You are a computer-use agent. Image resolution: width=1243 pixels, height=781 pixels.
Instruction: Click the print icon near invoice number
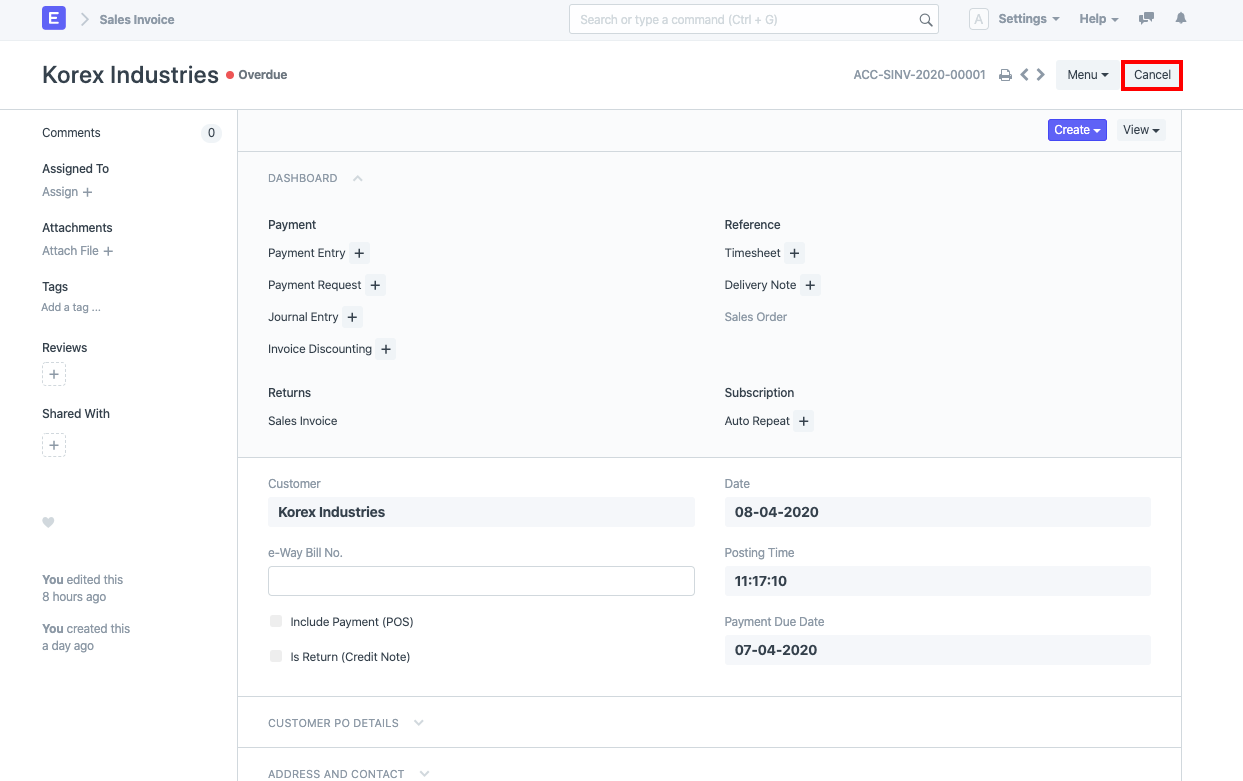coord(1005,75)
